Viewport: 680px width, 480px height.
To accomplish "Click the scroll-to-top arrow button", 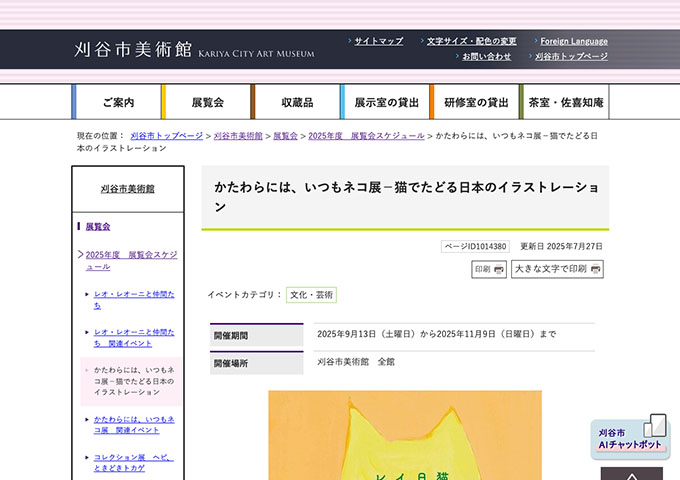I will pos(631,473).
